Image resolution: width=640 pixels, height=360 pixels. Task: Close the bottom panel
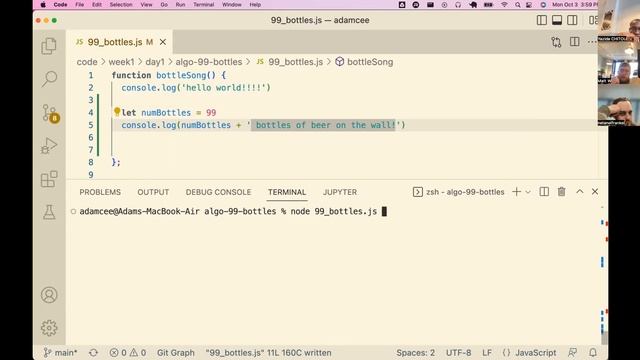595,191
